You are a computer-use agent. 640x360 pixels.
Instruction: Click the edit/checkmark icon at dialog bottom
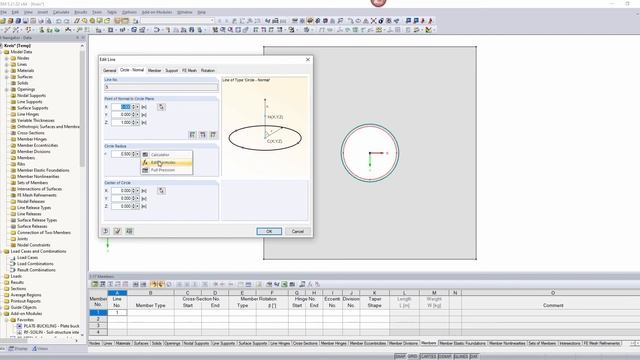tap(118, 231)
